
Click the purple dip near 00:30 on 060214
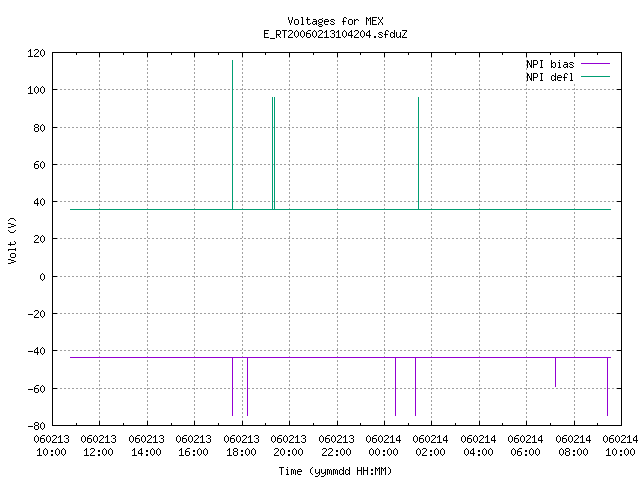coord(396,387)
